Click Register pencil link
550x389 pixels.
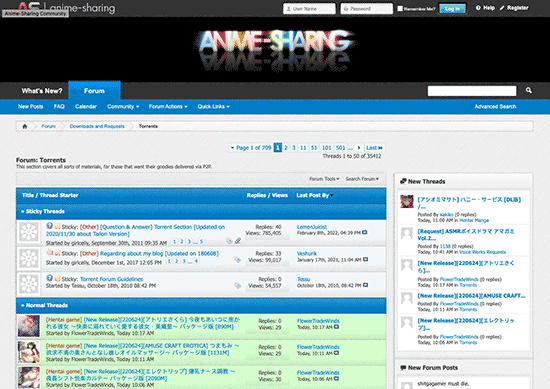tap(514, 8)
